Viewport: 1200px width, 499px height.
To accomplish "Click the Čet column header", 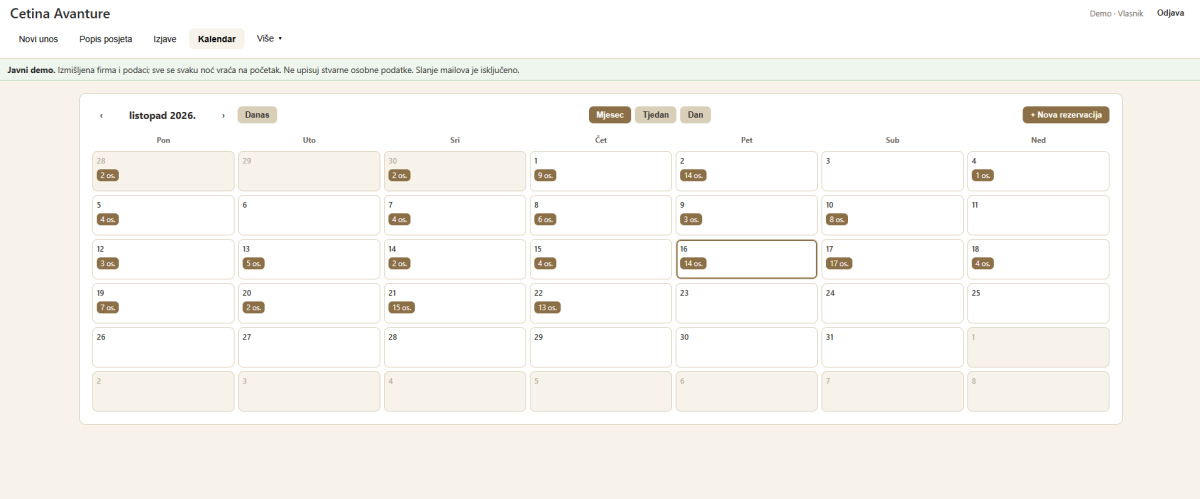I will pos(601,140).
